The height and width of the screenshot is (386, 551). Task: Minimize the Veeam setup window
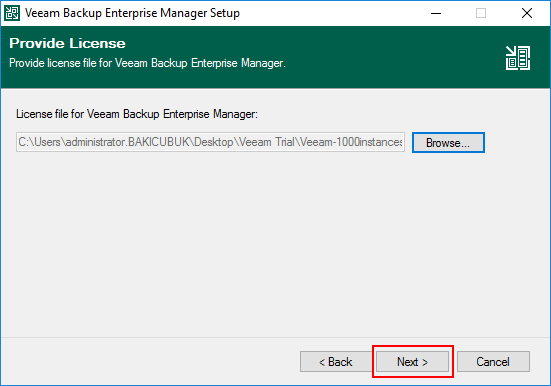pyautogui.click(x=436, y=13)
